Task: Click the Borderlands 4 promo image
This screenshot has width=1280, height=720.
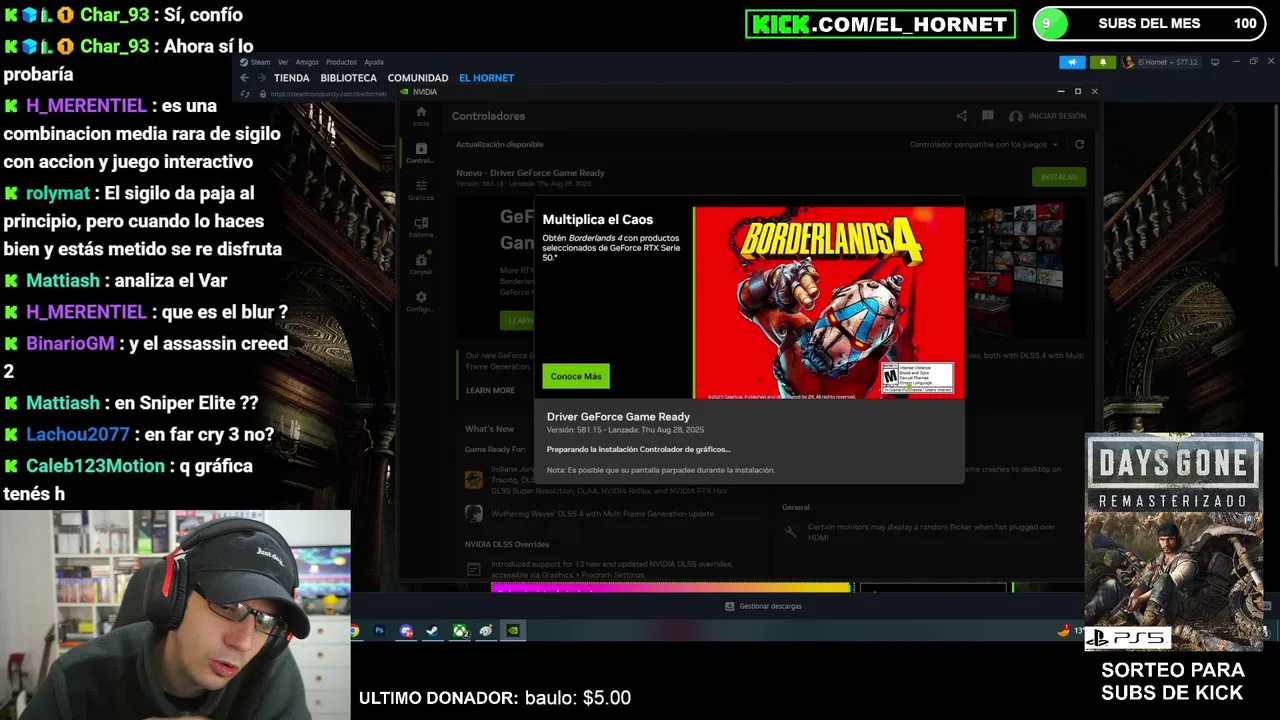Action: point(829,303)
